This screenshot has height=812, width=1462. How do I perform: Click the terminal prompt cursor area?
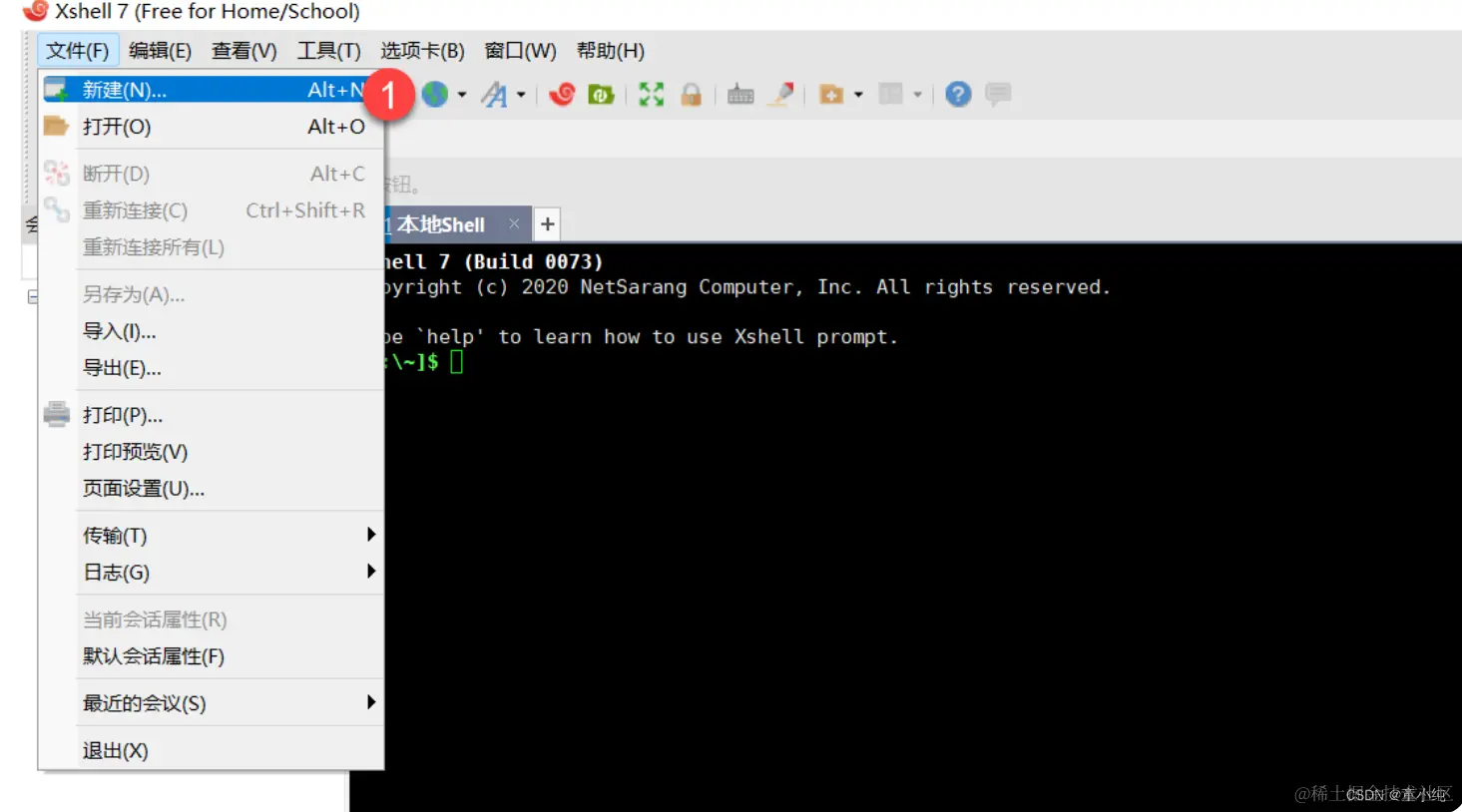[x=457, y=362]
